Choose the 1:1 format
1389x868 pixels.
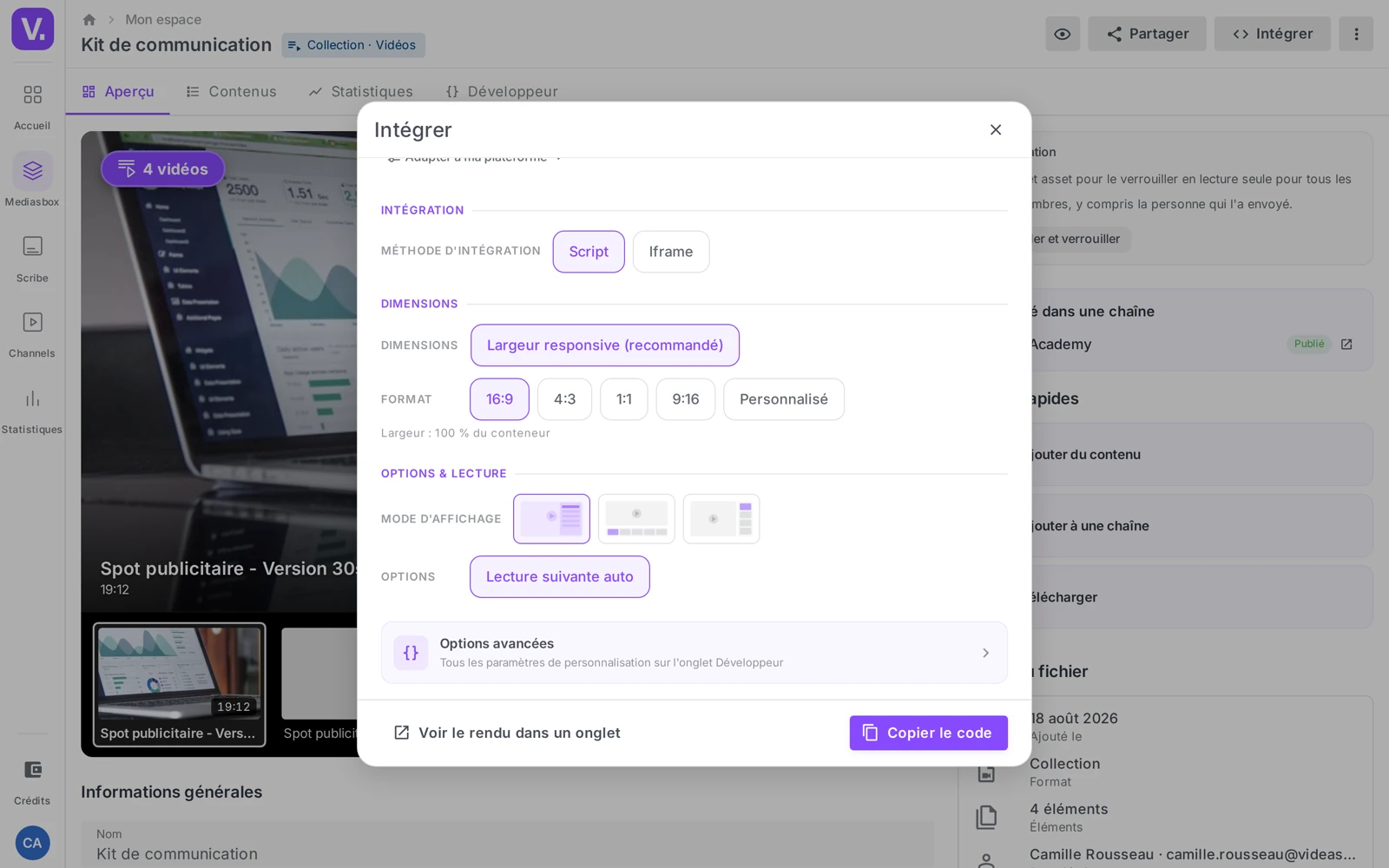pos(624,399)
